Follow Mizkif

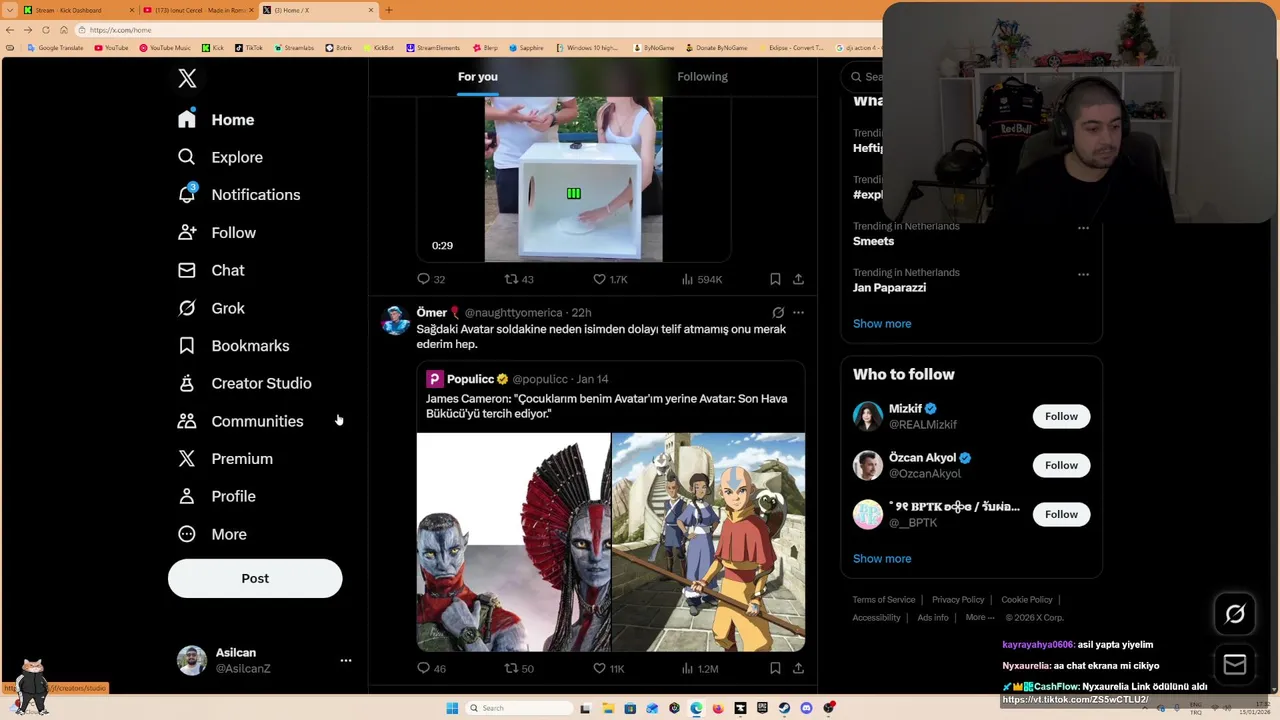click(1061, 416)
